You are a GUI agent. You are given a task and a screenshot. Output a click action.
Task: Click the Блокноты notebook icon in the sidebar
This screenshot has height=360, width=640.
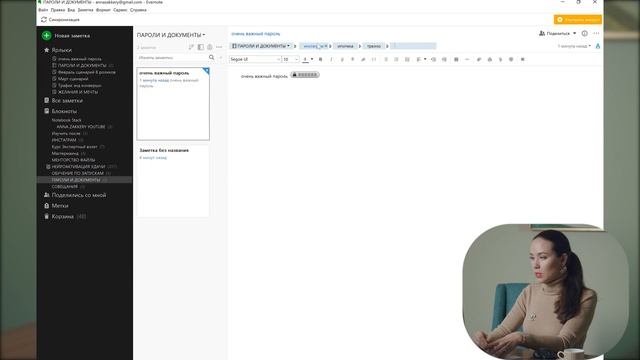pos(47,111)
